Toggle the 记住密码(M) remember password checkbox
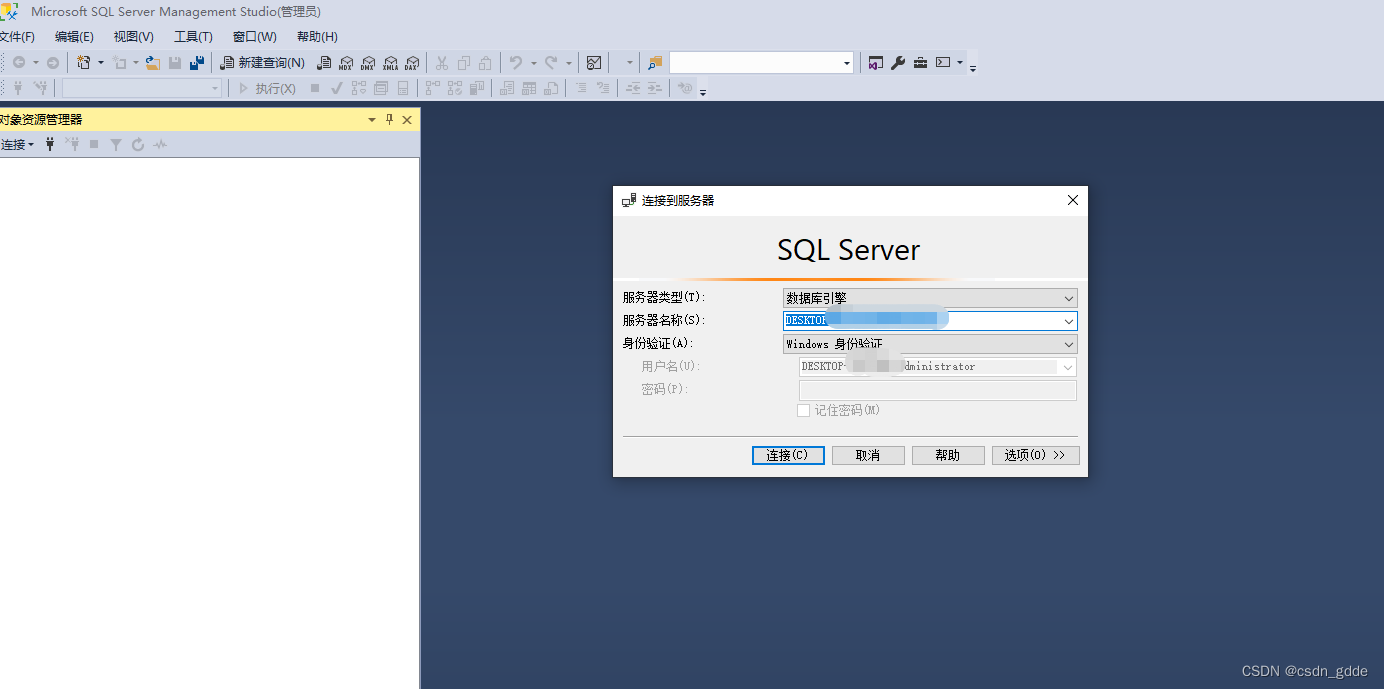 (x=803, y=410)
